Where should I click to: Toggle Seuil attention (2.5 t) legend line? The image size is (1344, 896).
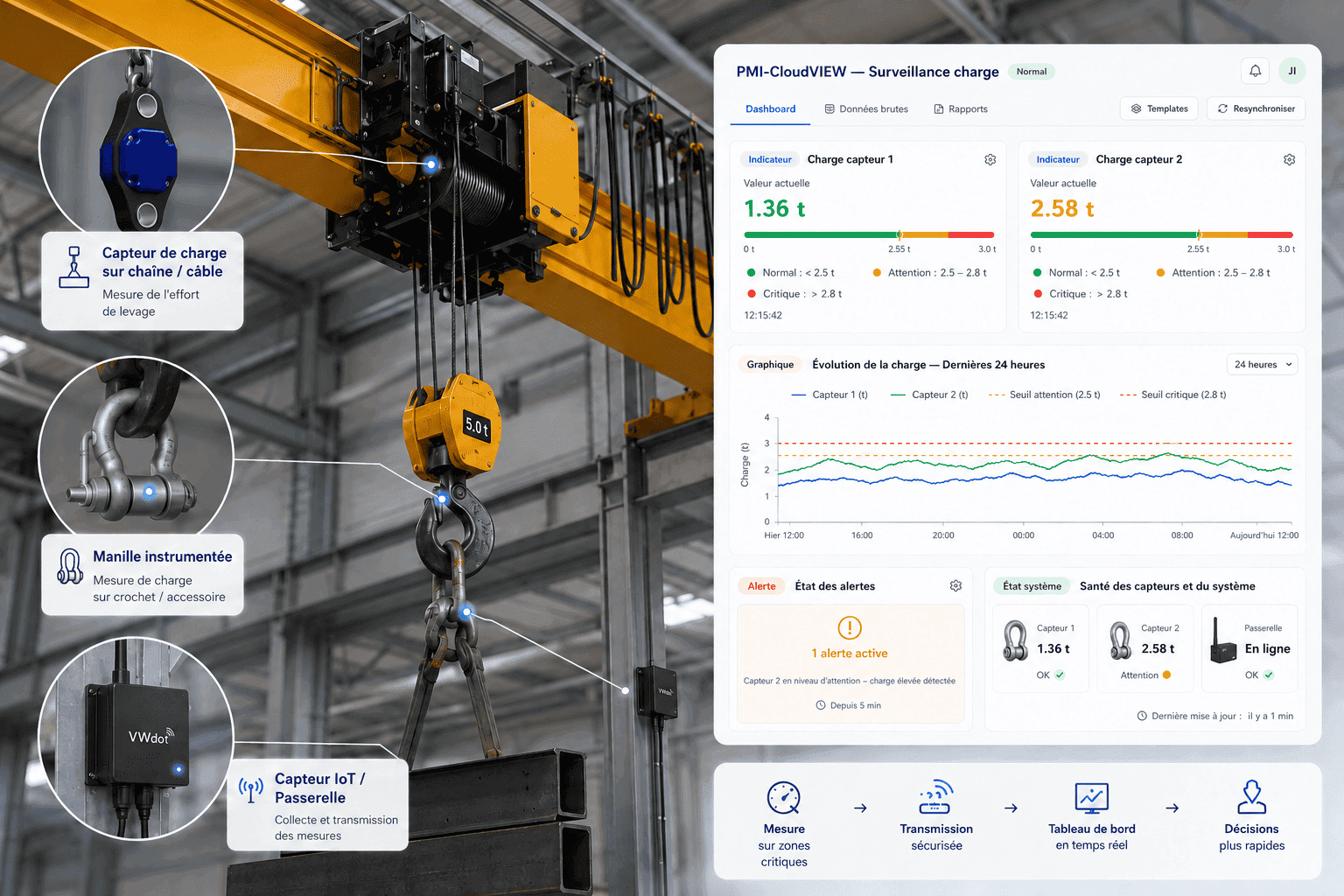[x=1044, y=395]
